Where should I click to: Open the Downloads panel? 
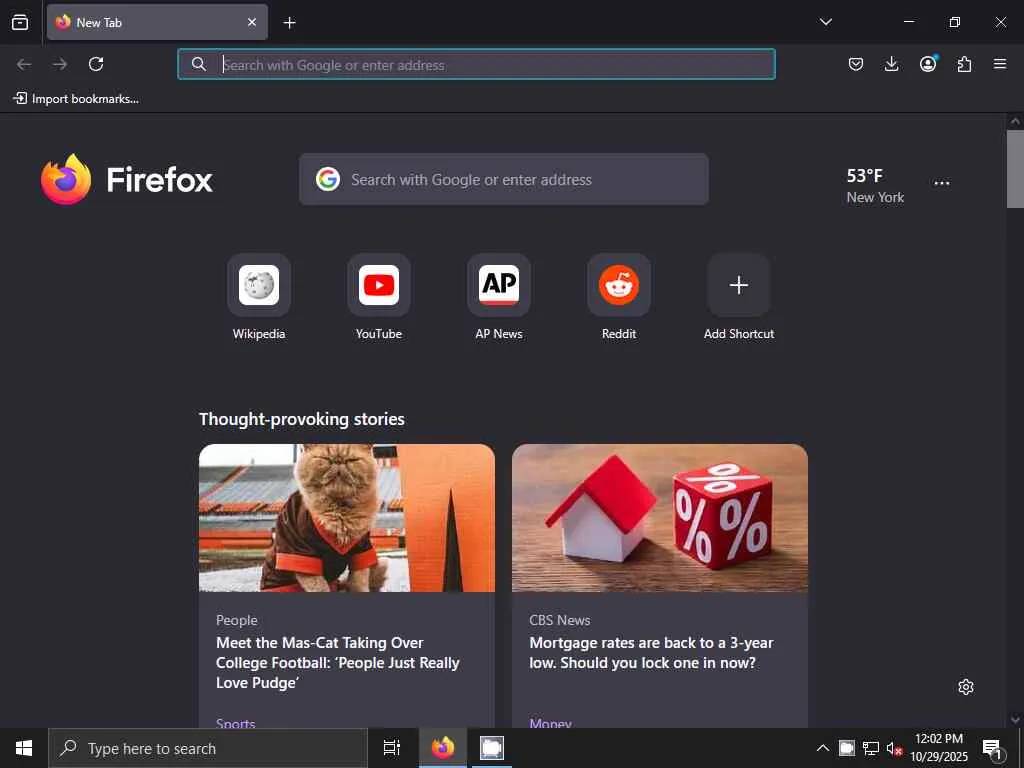891,64
